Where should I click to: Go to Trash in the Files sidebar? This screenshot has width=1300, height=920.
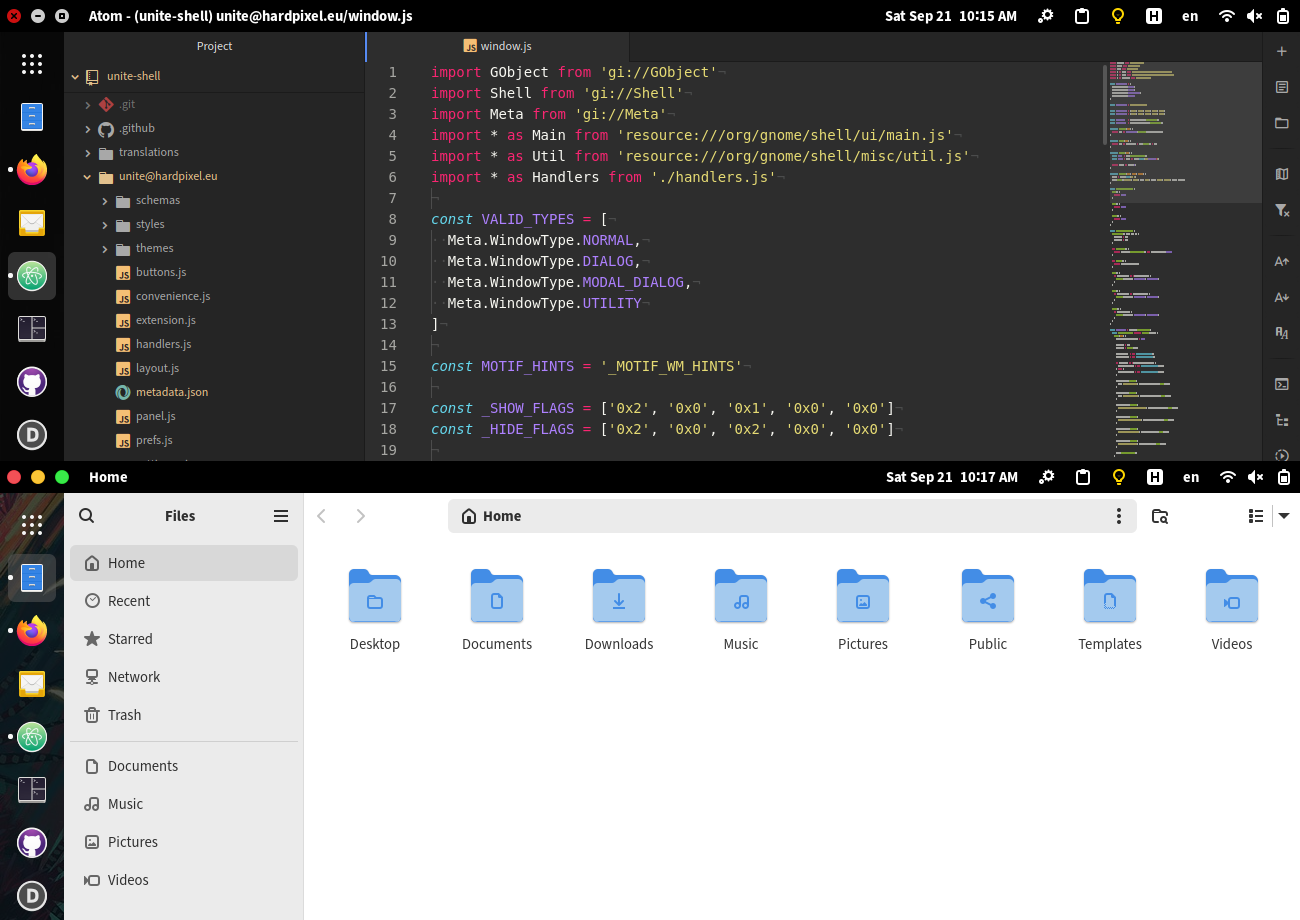[x=124, y=715]
